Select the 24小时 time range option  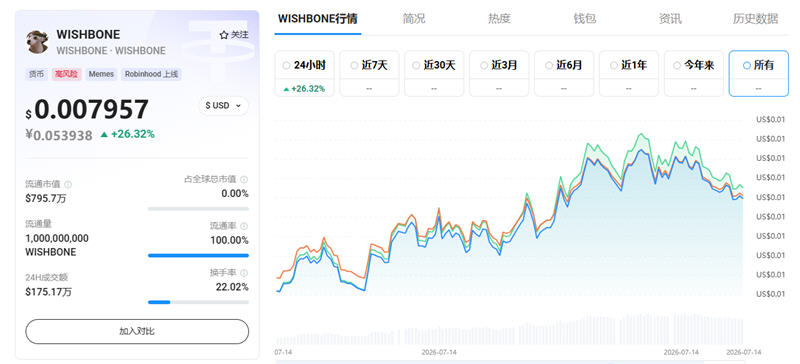[x=305, y=74]
